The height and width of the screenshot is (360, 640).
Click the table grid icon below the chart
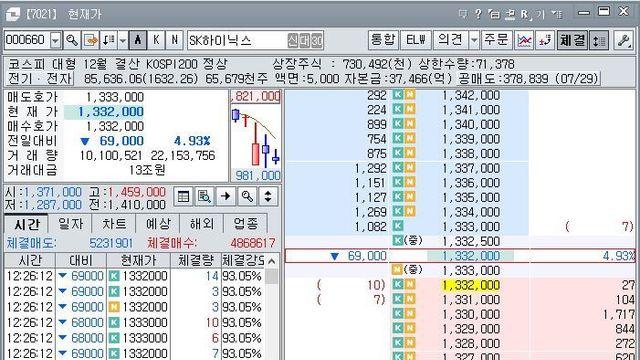coord(183,196)
